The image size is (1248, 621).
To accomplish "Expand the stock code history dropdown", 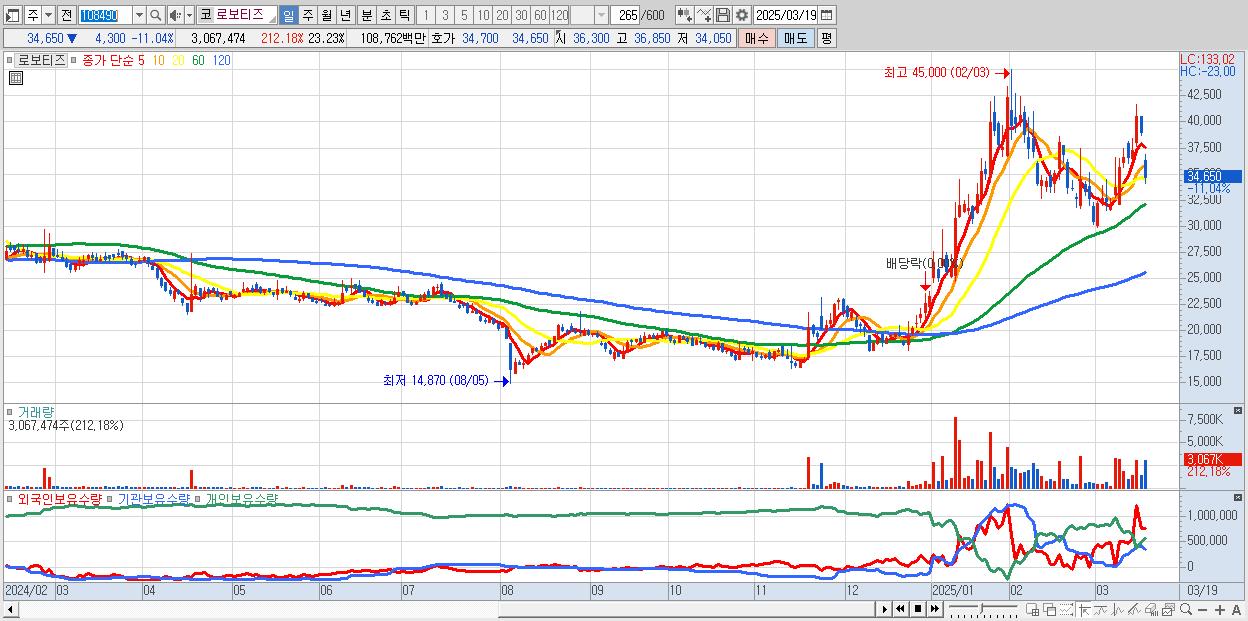I will 139,16.
